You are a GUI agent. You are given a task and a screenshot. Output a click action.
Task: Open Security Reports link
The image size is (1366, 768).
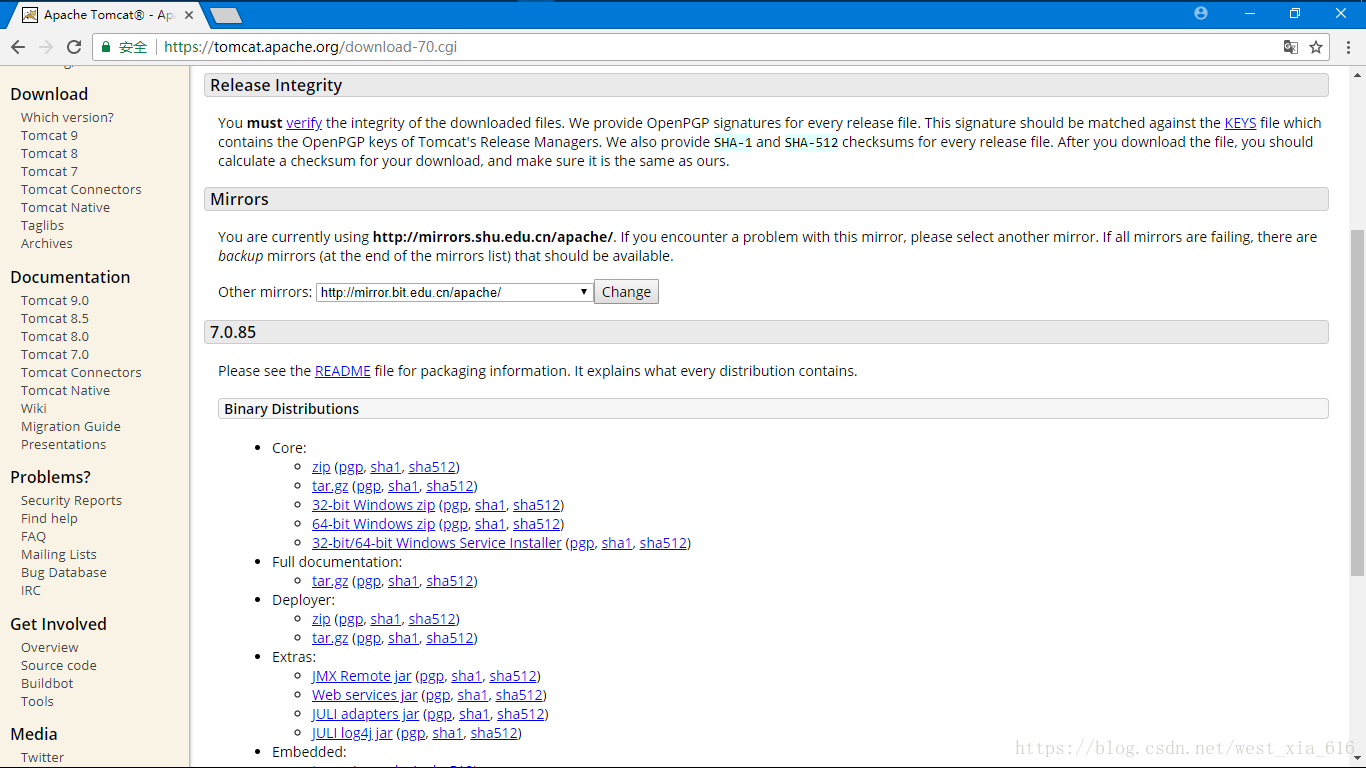tap(71, 500)
